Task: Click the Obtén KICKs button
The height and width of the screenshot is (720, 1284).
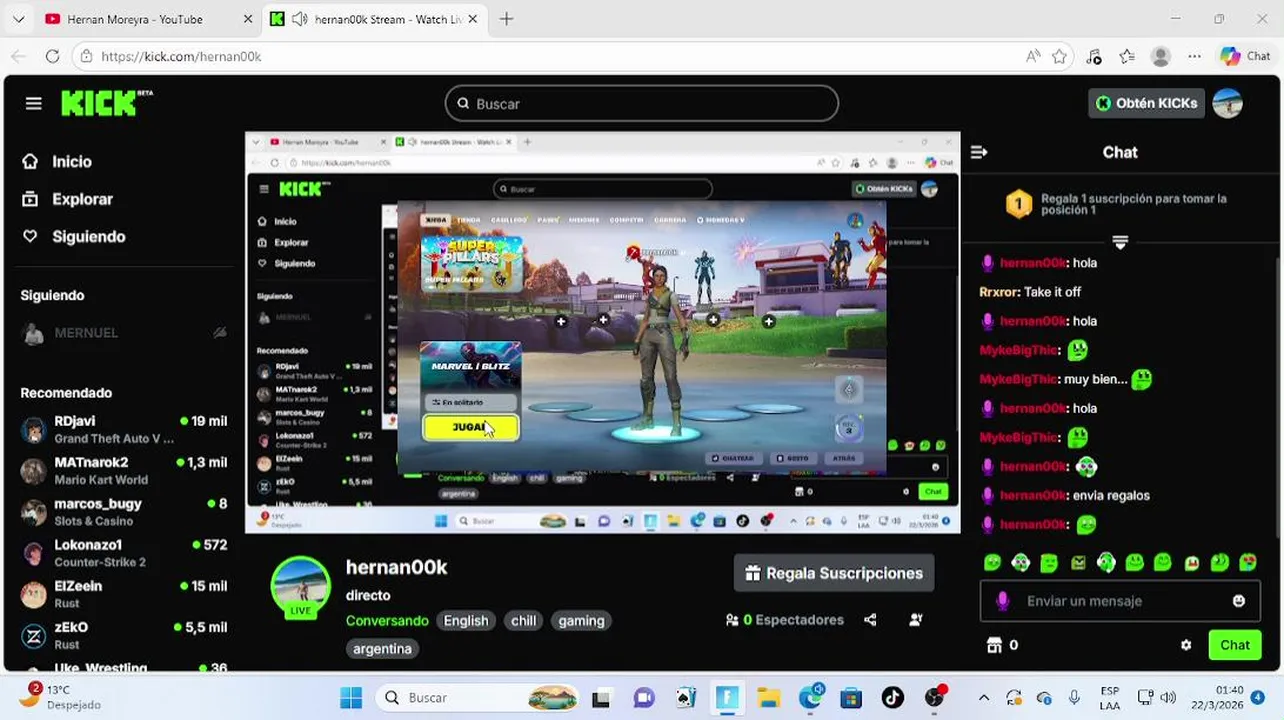Action: coord(1146,103)
